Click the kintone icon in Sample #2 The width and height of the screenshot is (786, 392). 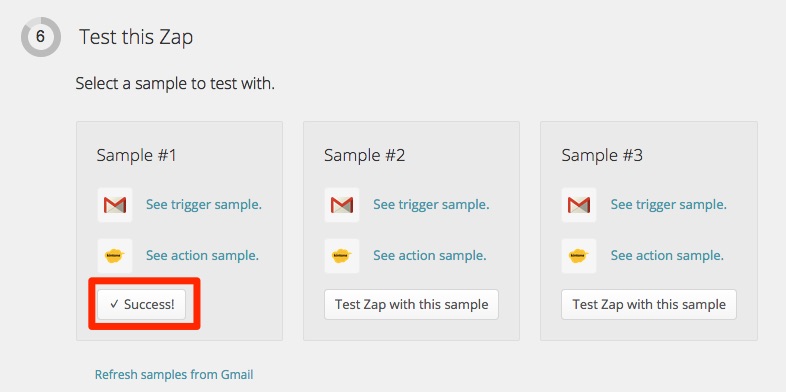[x=342, y=256]
